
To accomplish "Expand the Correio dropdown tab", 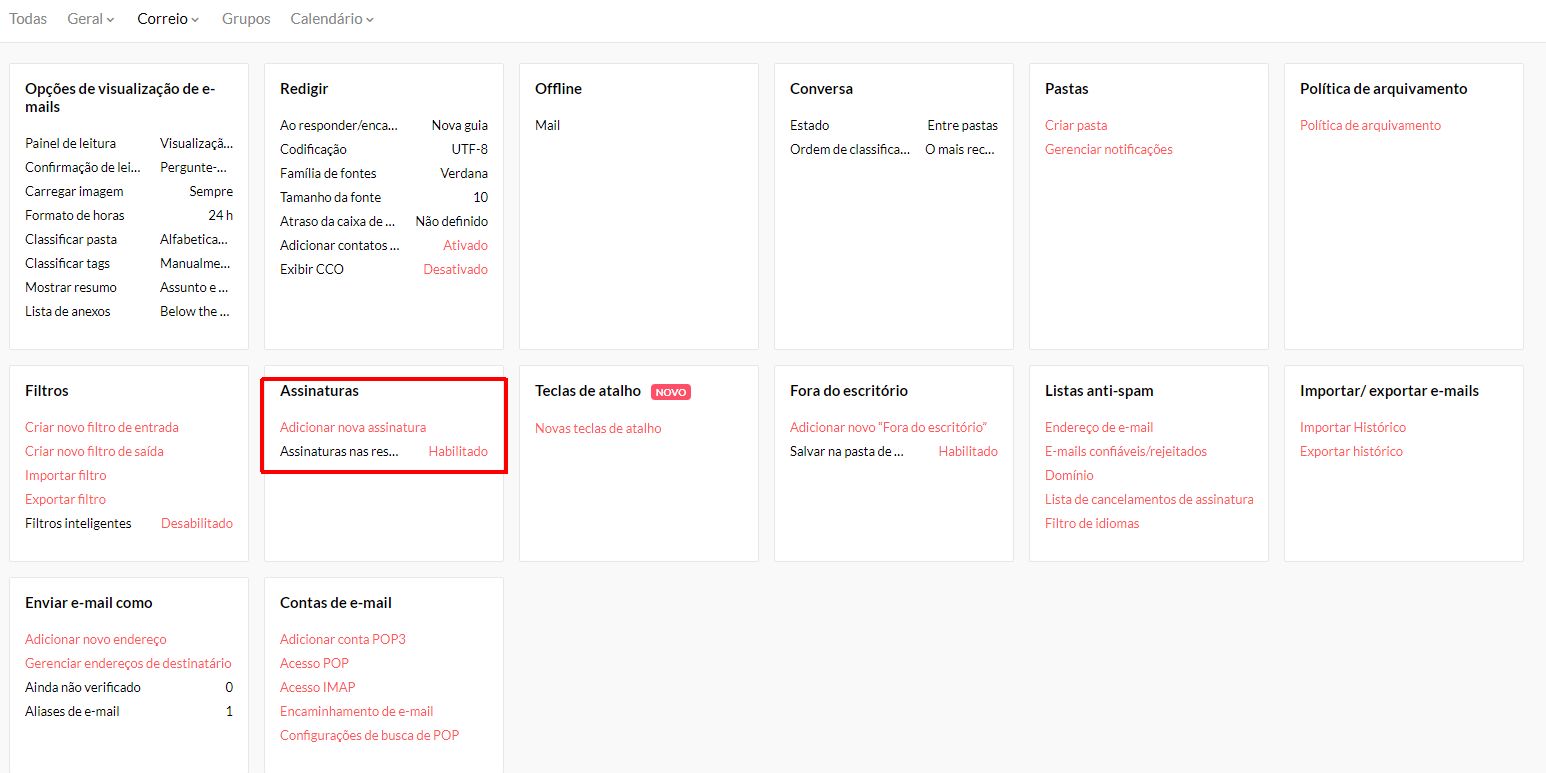I will pyautogui.click(x=168, y=19).
